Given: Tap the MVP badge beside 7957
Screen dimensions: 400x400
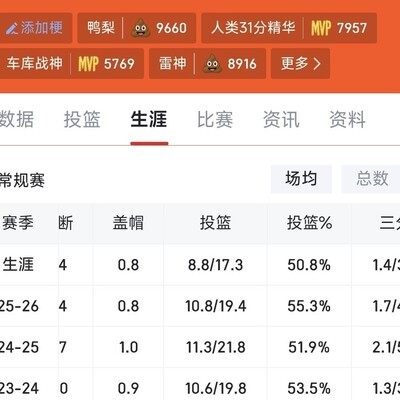Looking at the screenshot, I should click(x=321, y=28).
